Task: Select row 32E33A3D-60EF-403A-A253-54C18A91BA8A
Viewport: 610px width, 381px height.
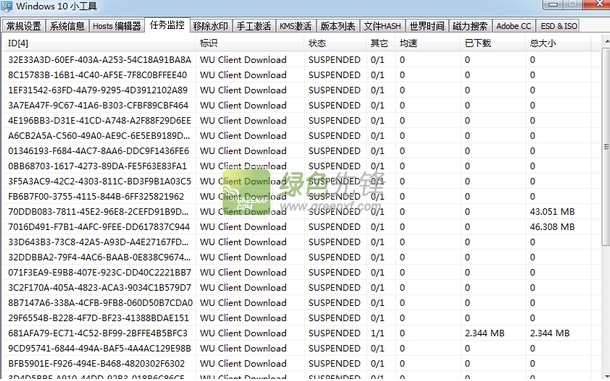Action: [x=302, y=60]
